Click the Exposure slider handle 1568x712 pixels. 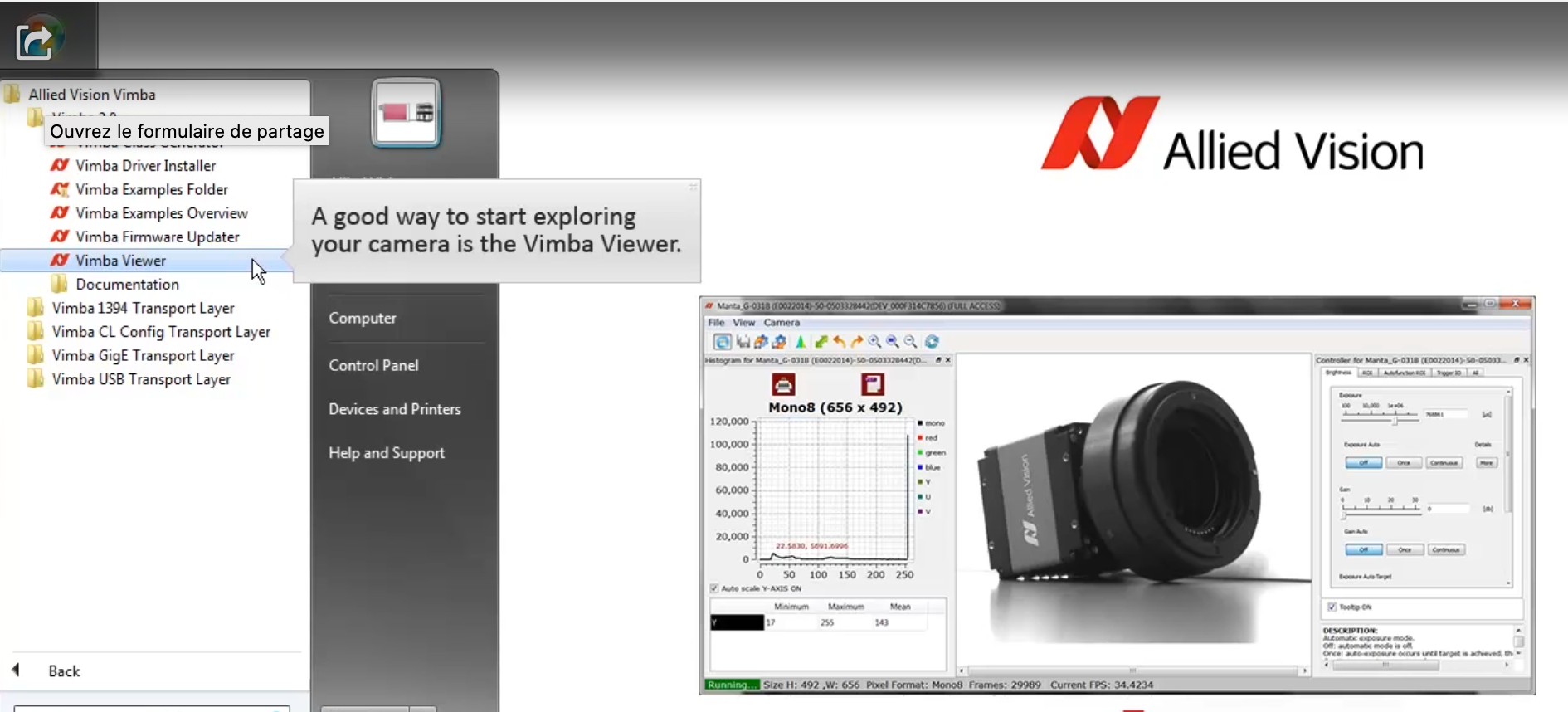1395,421
